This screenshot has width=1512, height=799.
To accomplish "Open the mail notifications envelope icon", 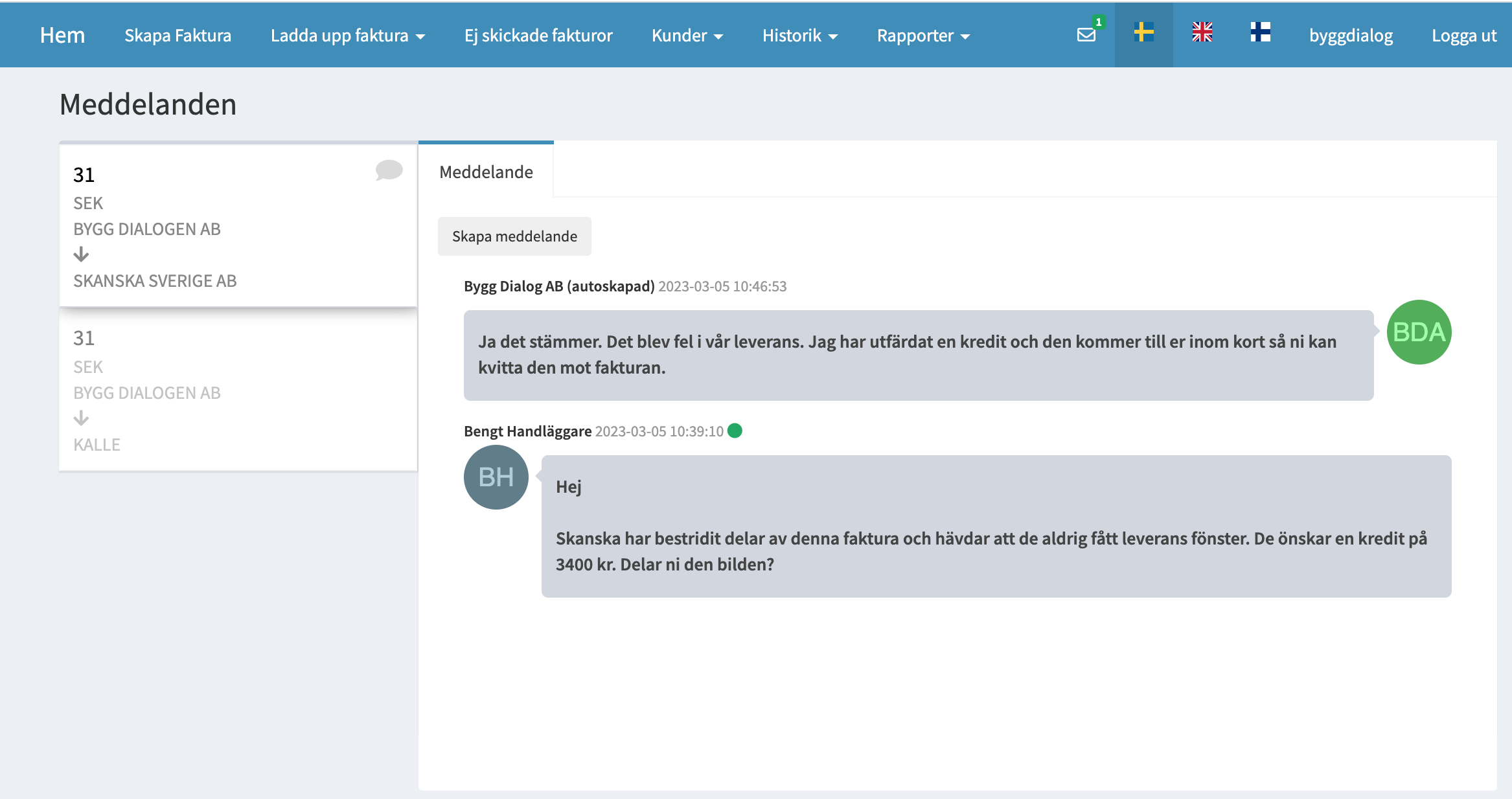I will 1086,35.
